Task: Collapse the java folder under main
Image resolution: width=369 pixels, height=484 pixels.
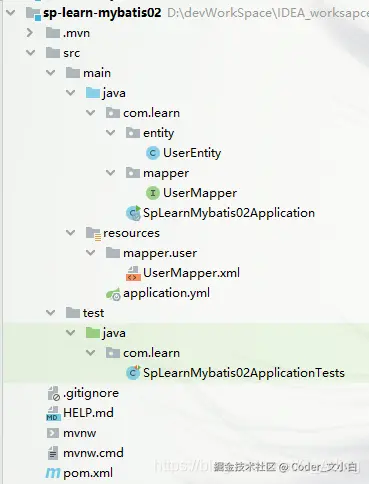Action: click(71, 93)
